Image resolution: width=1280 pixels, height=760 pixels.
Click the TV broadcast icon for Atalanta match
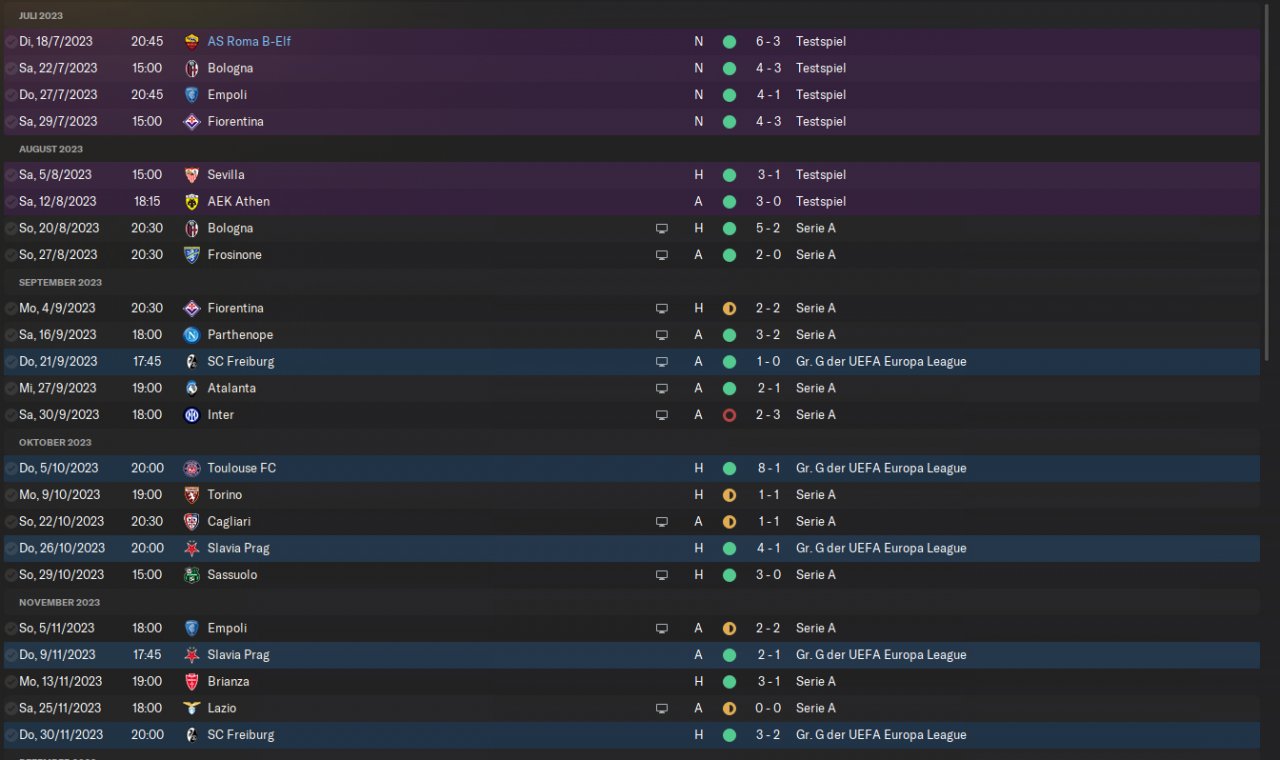661,388
